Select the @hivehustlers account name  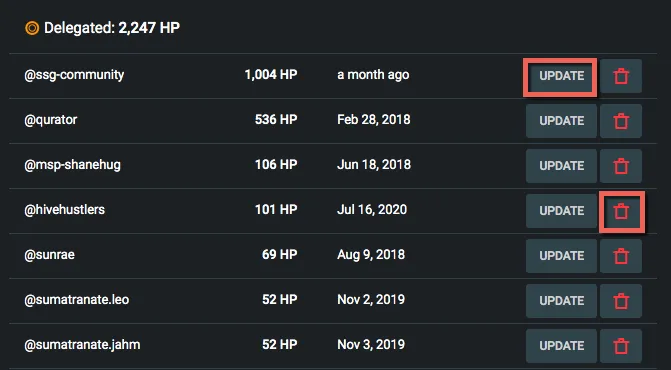click(x=65, y=210)
